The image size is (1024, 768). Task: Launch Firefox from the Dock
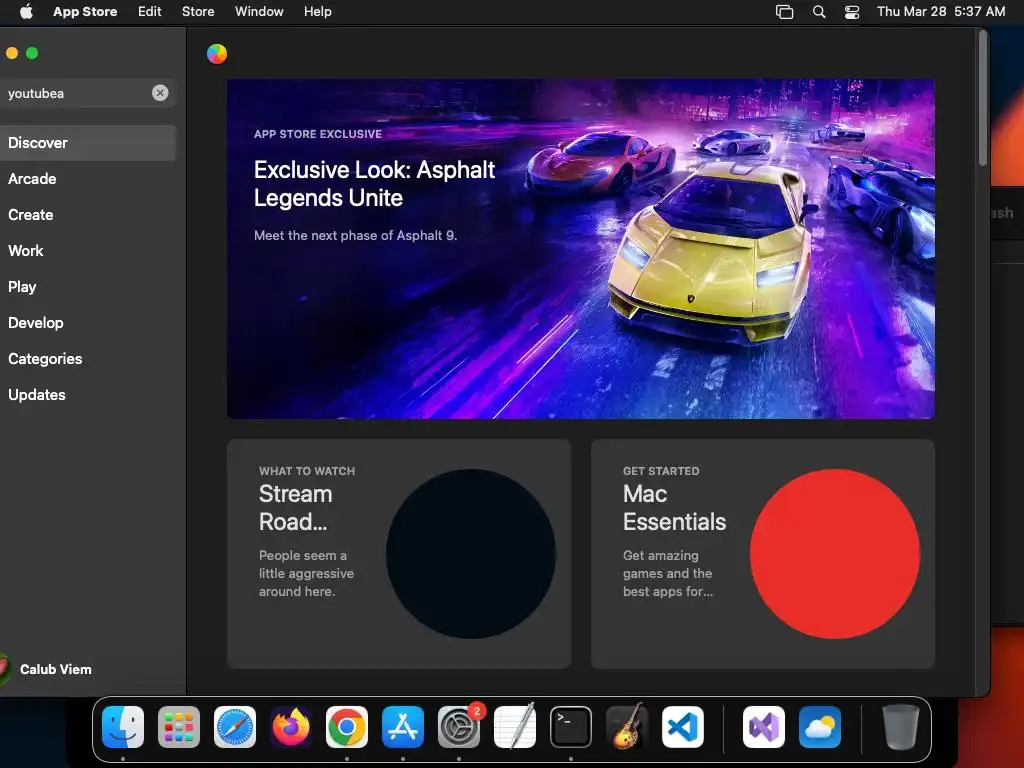pos(291,727)
